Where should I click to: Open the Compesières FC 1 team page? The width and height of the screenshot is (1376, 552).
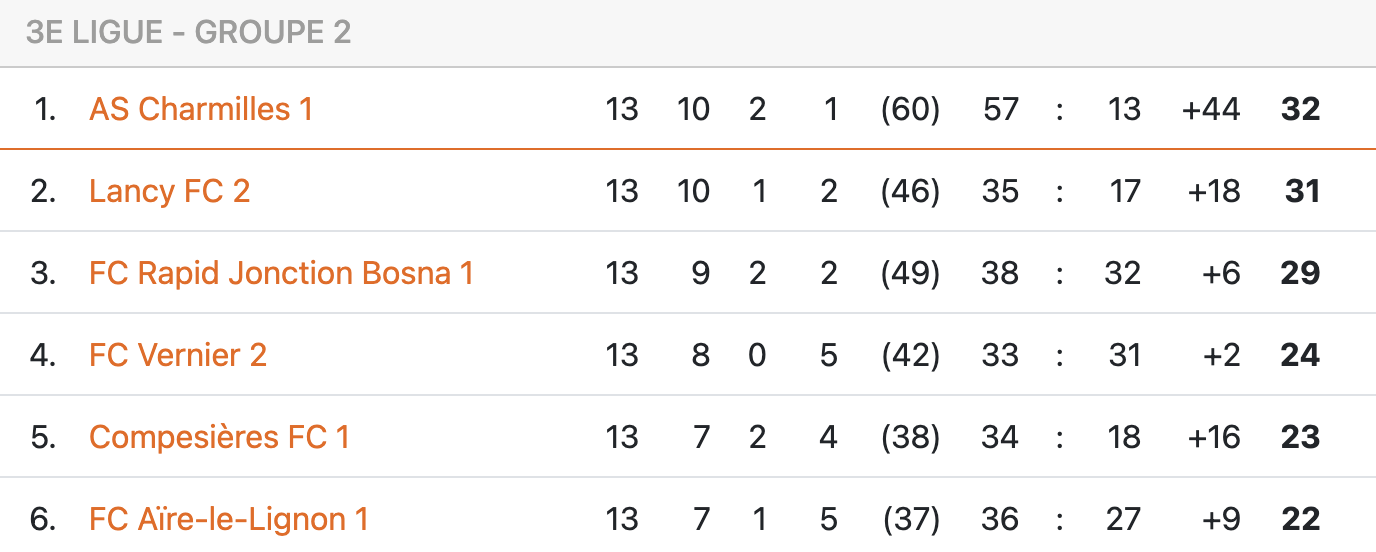[x=219, y=437]
